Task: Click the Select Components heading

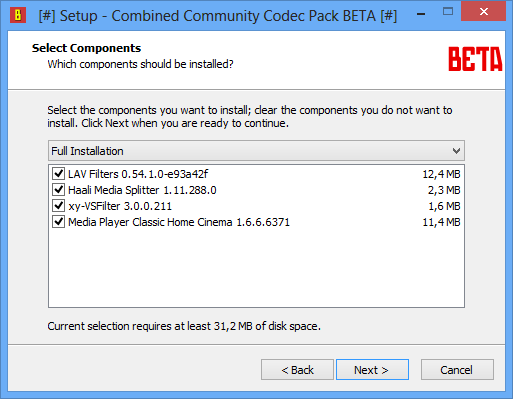Action: click(86, 48)
